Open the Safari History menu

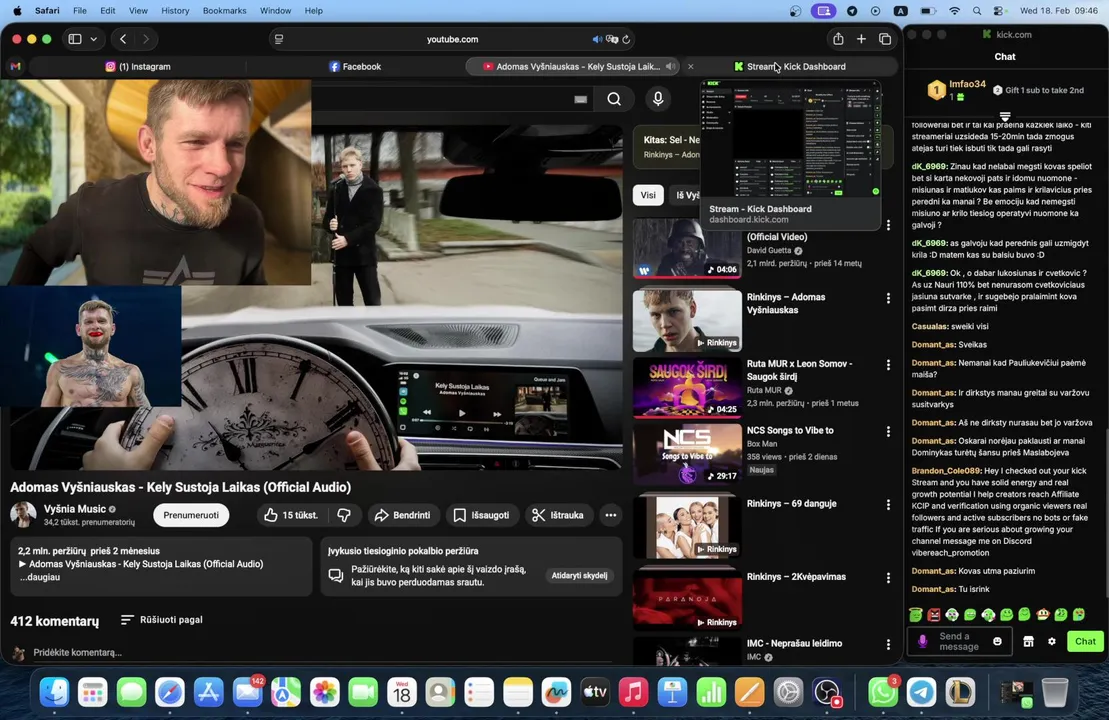pyautogui.click(x=175, y=11)
